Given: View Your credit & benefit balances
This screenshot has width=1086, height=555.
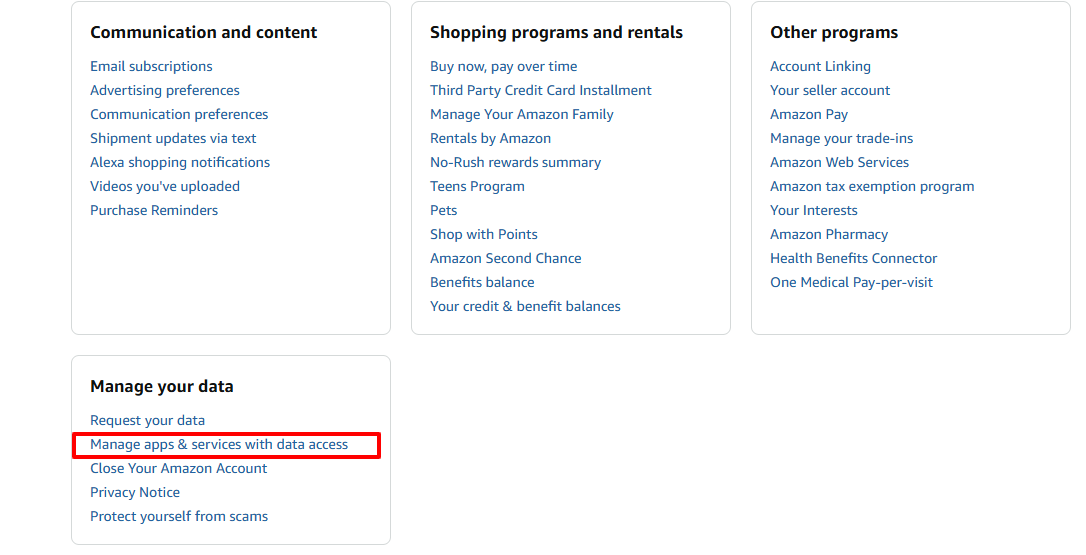Looking at the screenshot, I should click(525, 306).
